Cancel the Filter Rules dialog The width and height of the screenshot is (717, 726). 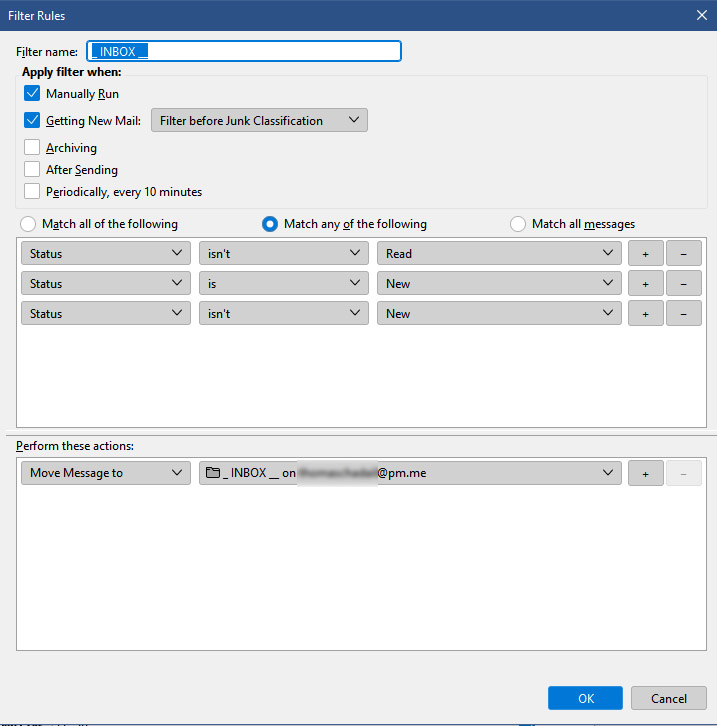(668, 698)
